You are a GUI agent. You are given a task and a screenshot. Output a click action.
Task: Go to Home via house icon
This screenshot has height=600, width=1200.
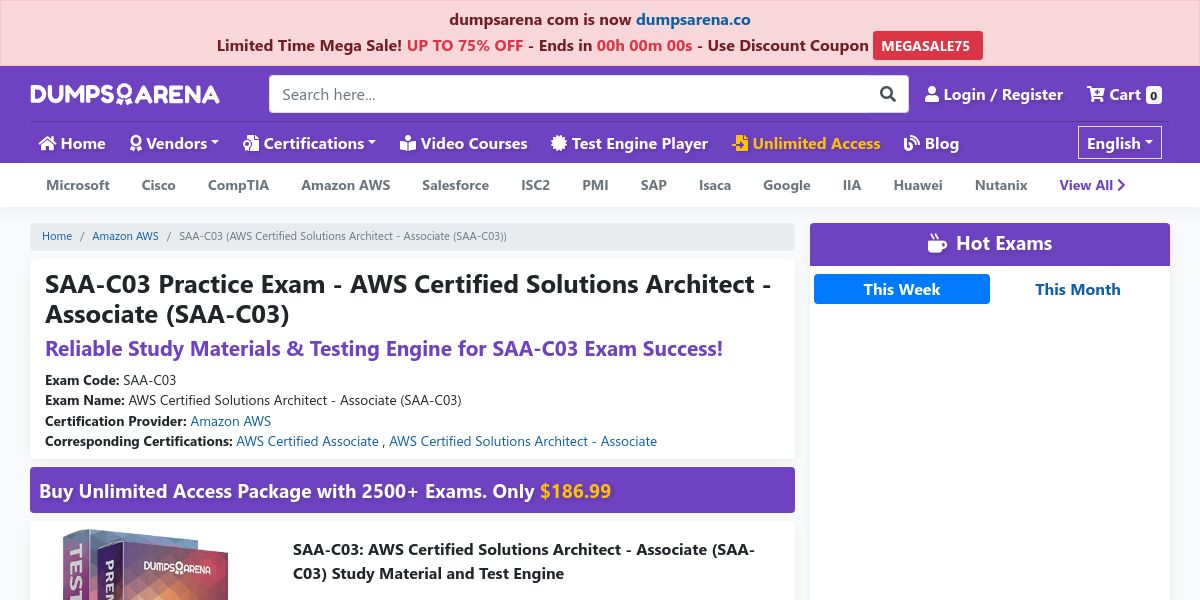(x=47, y=143)
